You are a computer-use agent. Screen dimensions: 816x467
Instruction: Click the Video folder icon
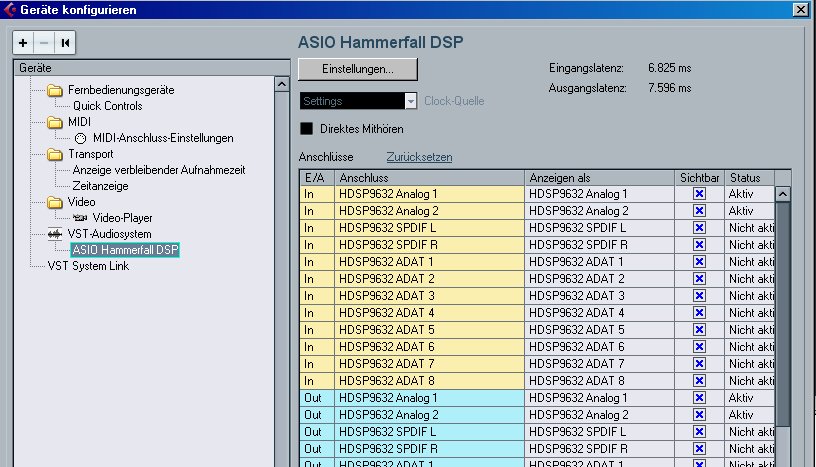click(x=55, y=202)
